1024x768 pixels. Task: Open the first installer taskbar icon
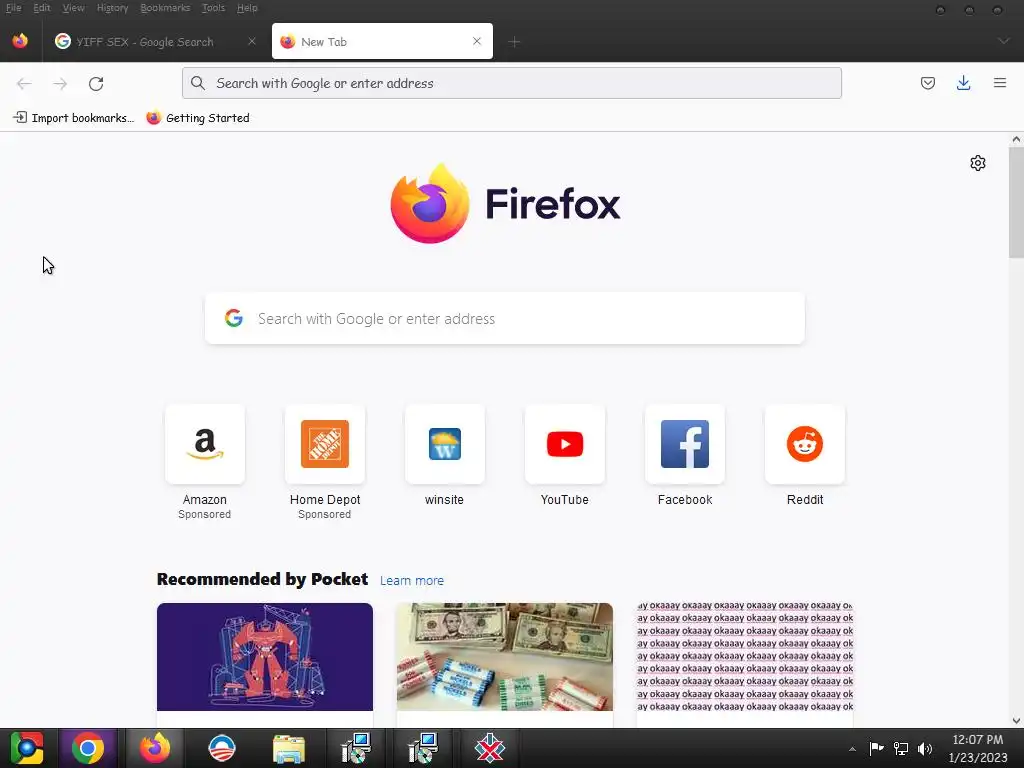(356, 748)
